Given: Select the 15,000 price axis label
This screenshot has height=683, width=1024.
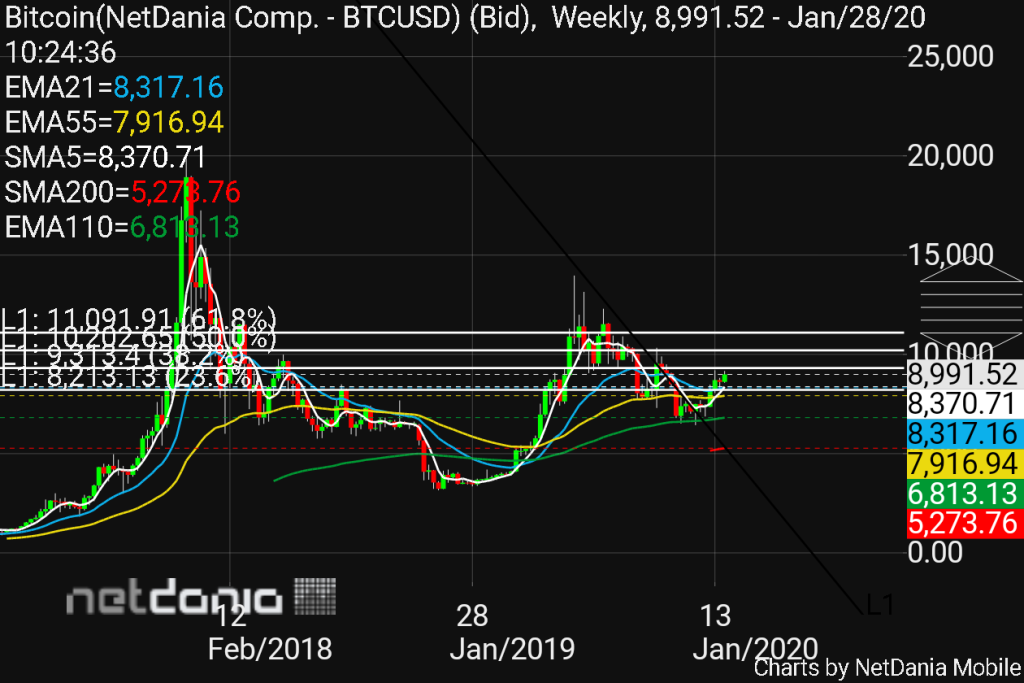Looking at the screenshot, I should click(x=951, y=255).
